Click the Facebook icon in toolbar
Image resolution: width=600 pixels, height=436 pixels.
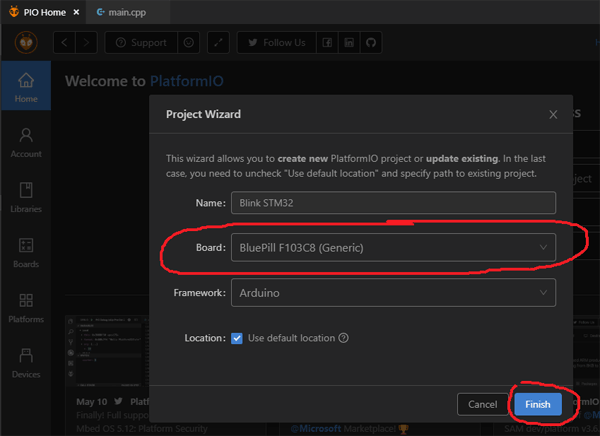tap(327, 43)
